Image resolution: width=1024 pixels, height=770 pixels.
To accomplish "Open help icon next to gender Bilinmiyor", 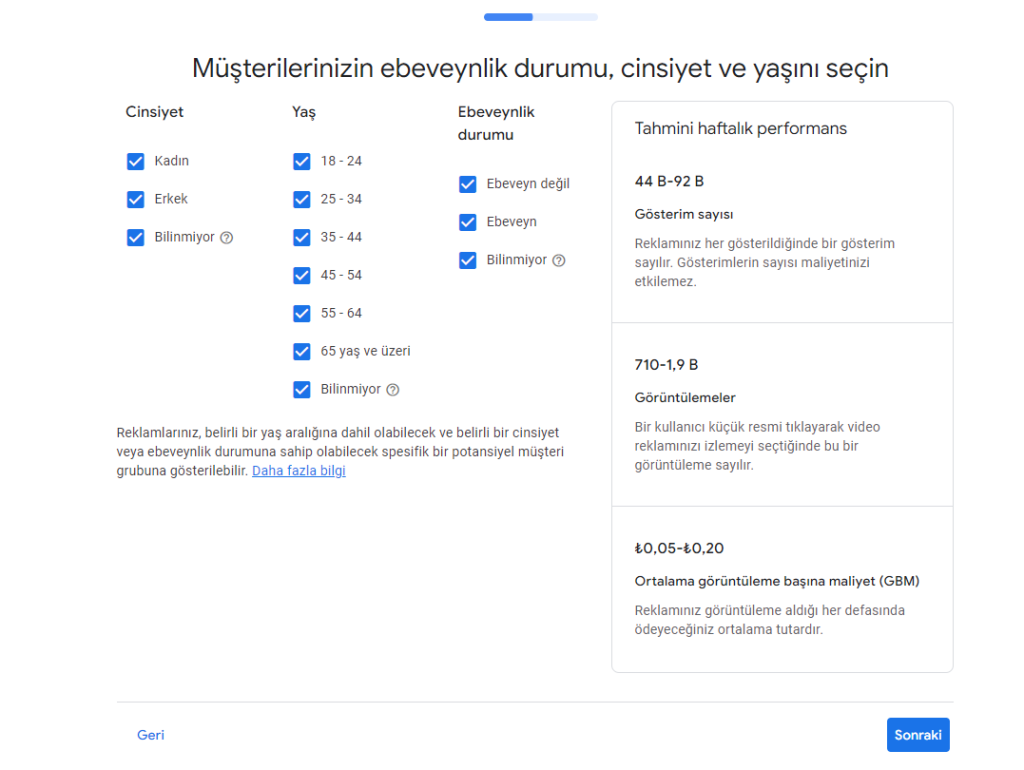I will pos(227,238).
